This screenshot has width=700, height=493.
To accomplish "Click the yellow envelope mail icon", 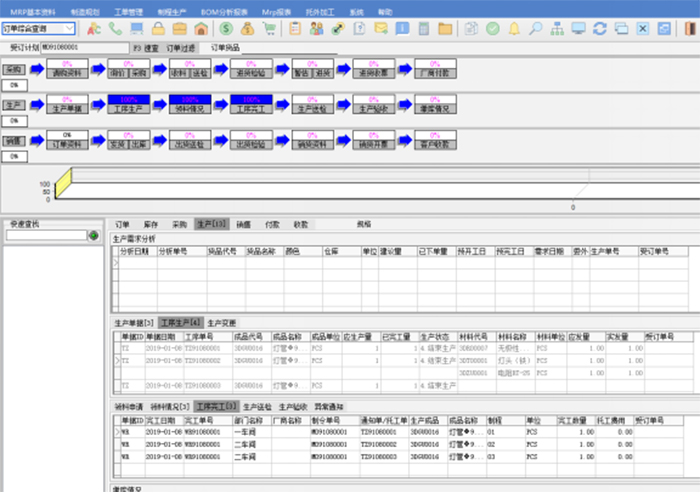I will click(x=381, y=29).
